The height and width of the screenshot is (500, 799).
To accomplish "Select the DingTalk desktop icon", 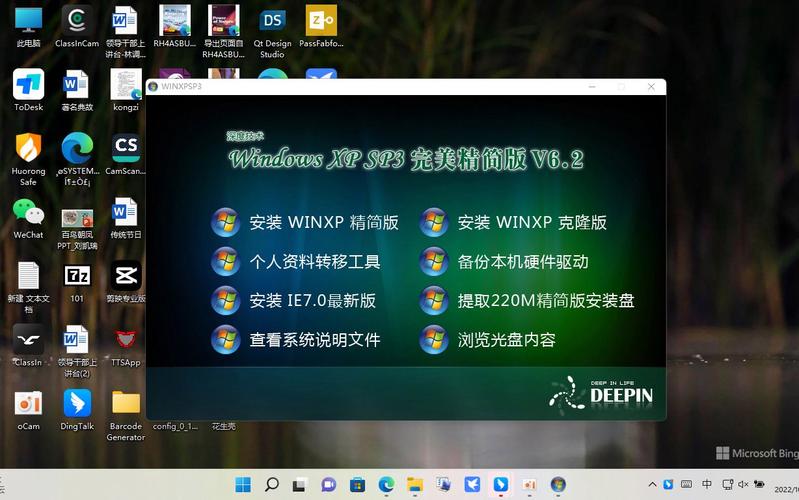I will point(77,409).
